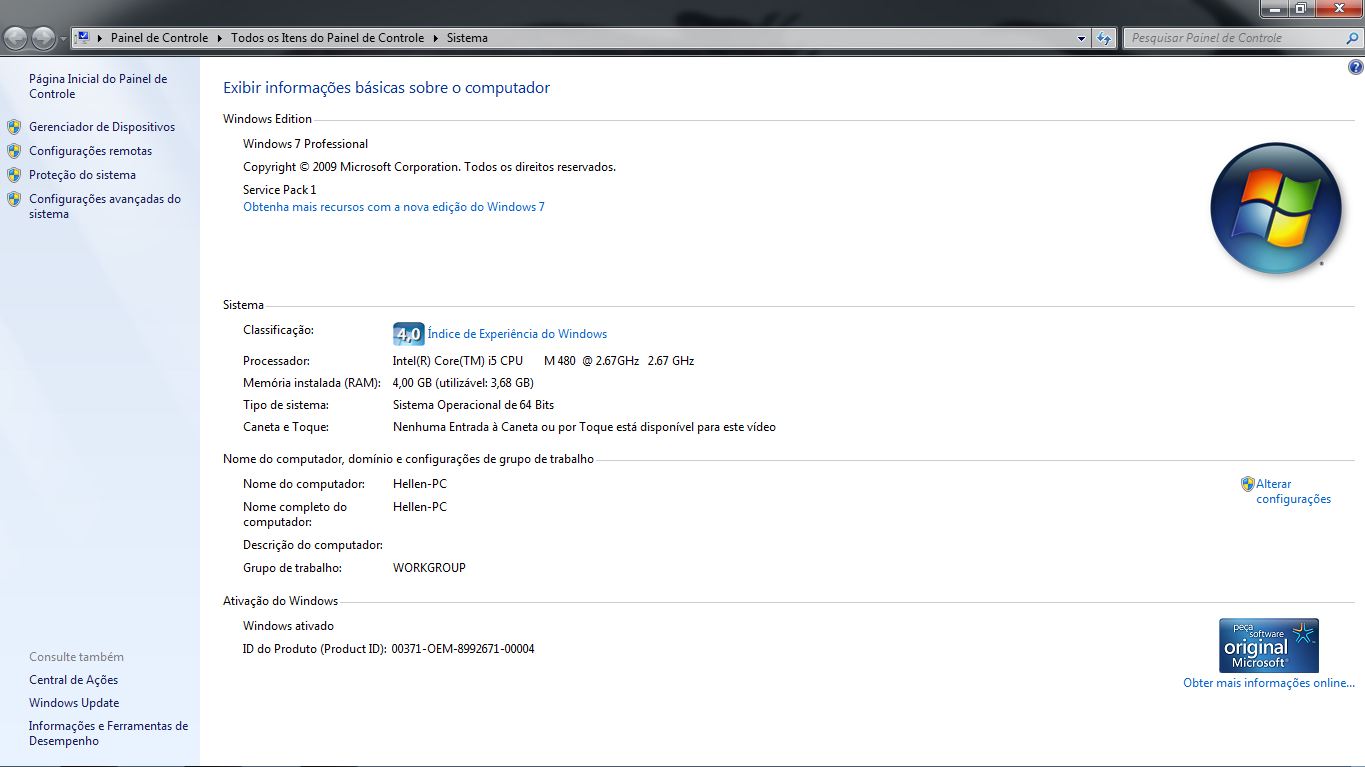1365x767 pixels.
Task: Go to 'Painel de Controle' breadcrumb item
Action: (x=159, y=38)
